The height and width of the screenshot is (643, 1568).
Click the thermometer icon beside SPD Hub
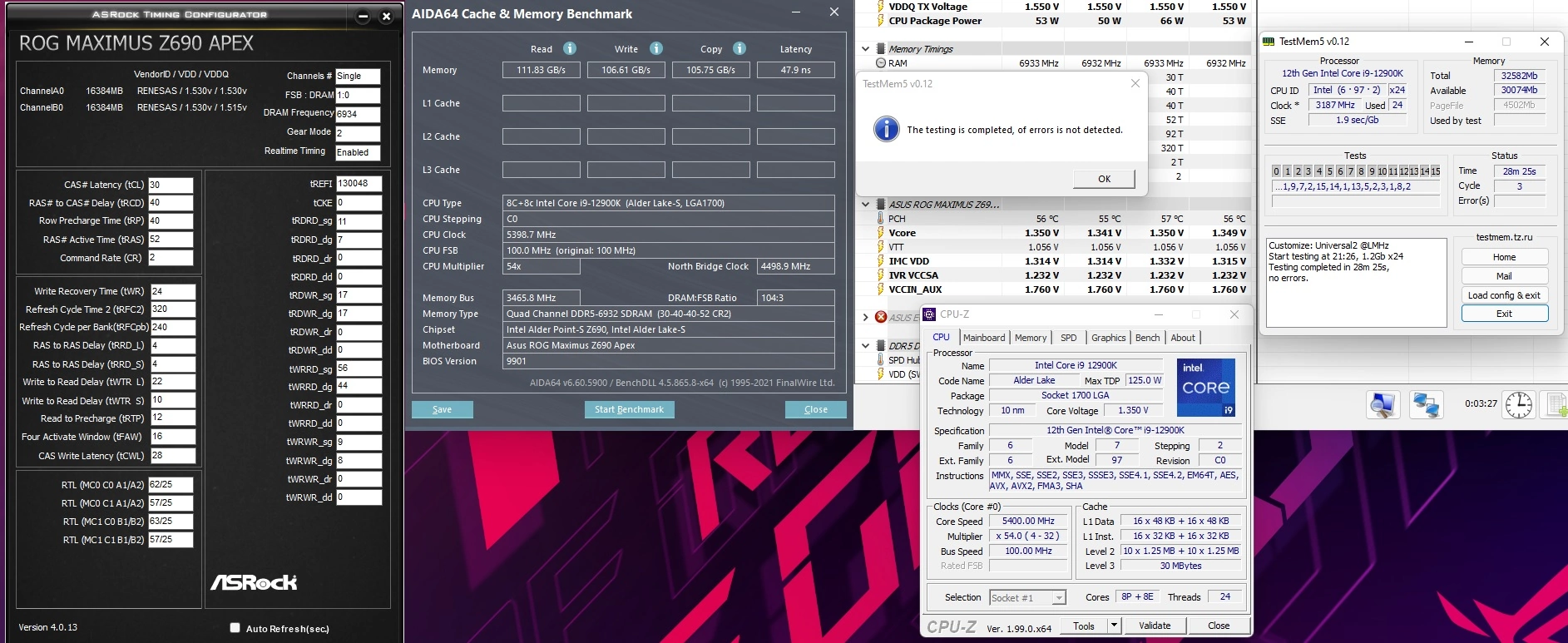[x=881, y=360]
